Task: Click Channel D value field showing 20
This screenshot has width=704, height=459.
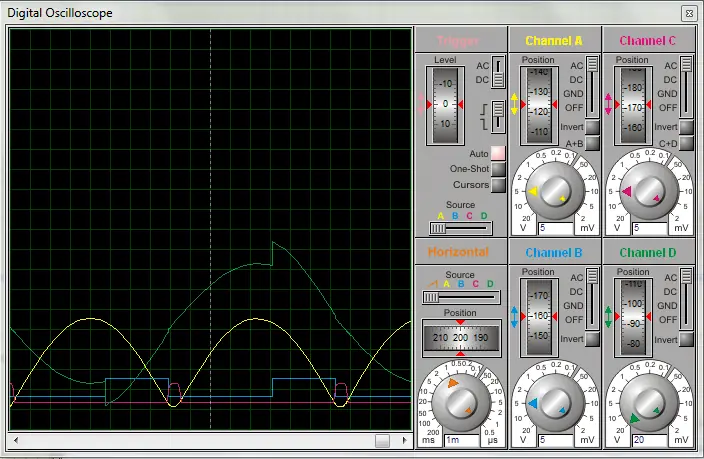Action: click(650, 440)
